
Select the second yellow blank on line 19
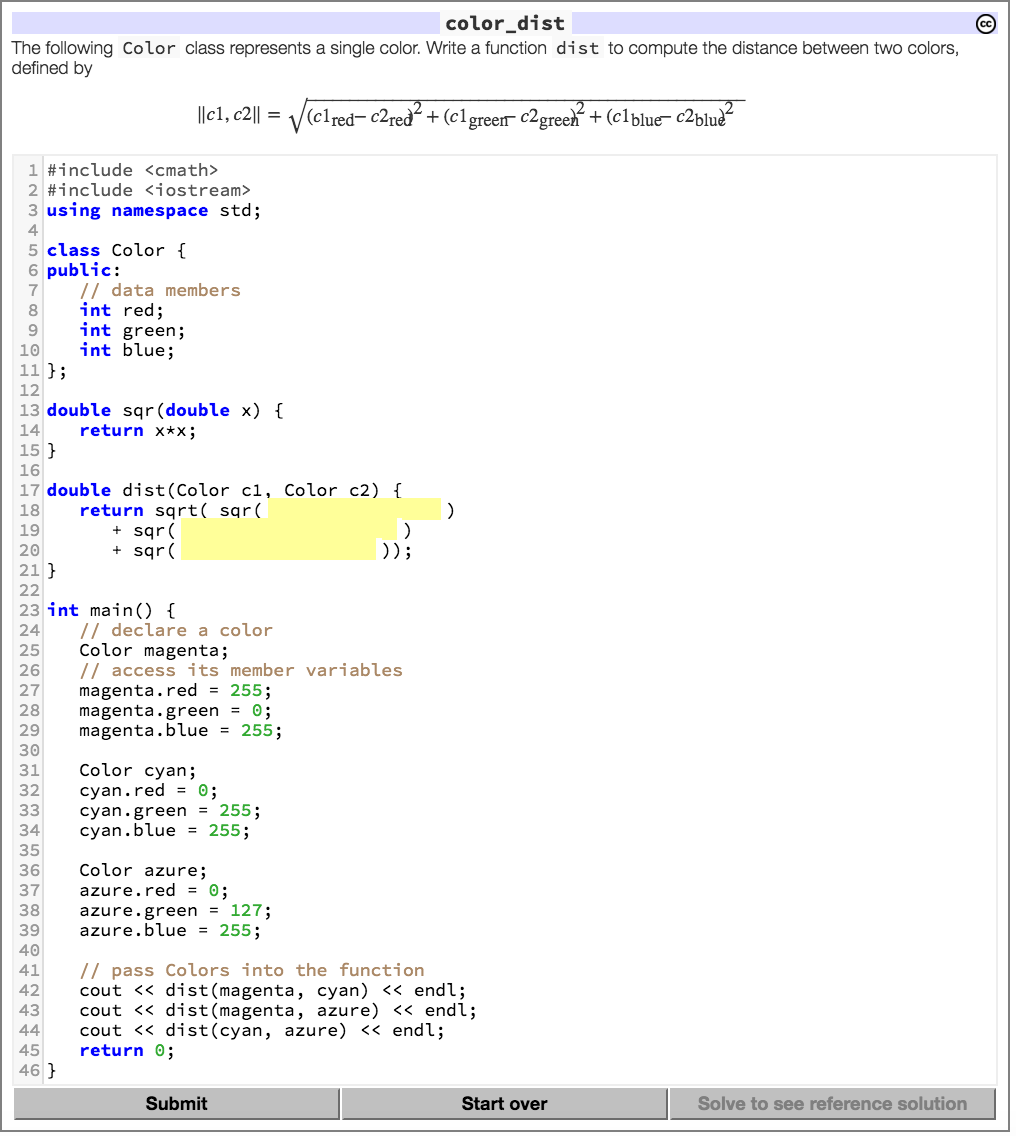(288, 530)
